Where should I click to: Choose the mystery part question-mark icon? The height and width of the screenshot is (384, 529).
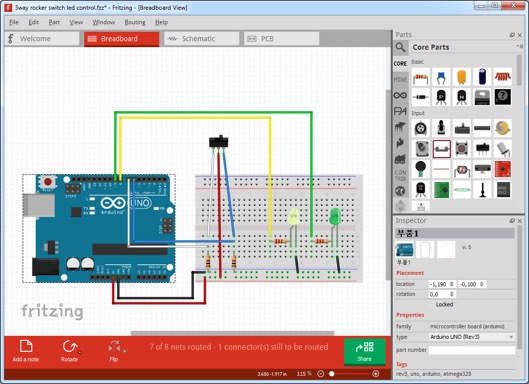coord(503,97)
